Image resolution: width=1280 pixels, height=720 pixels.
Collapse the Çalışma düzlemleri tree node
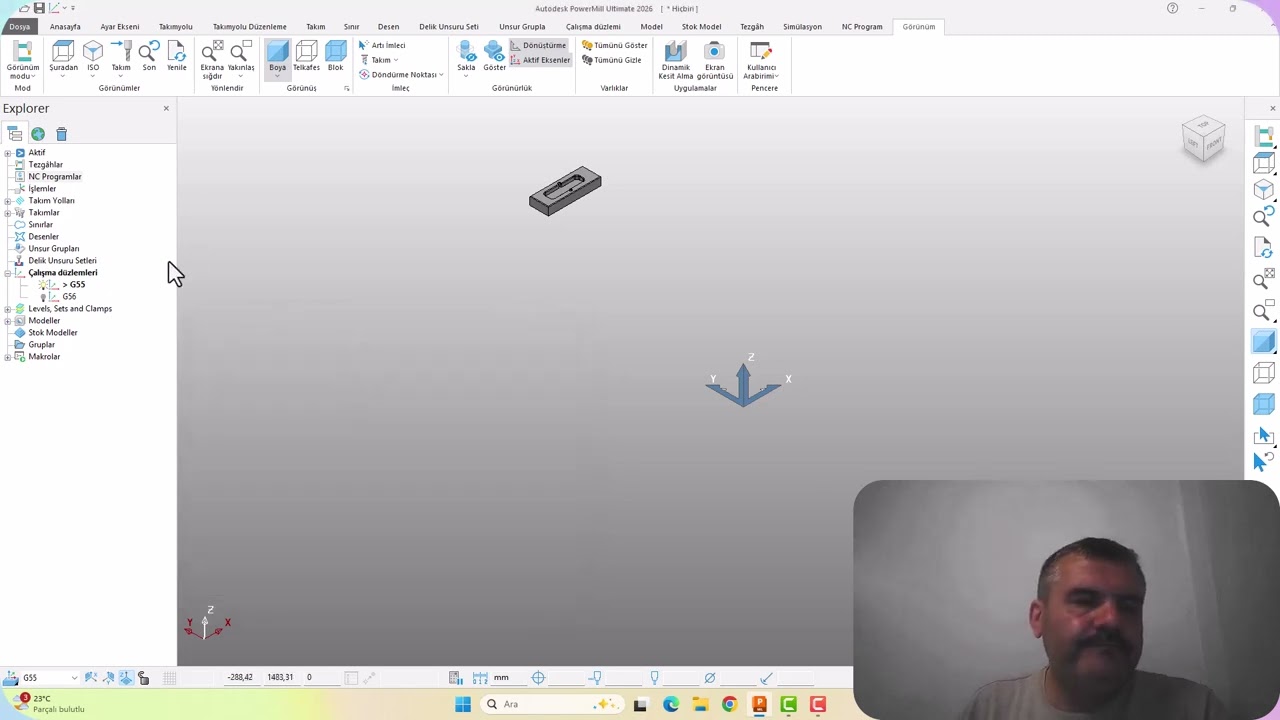(8, 273)
